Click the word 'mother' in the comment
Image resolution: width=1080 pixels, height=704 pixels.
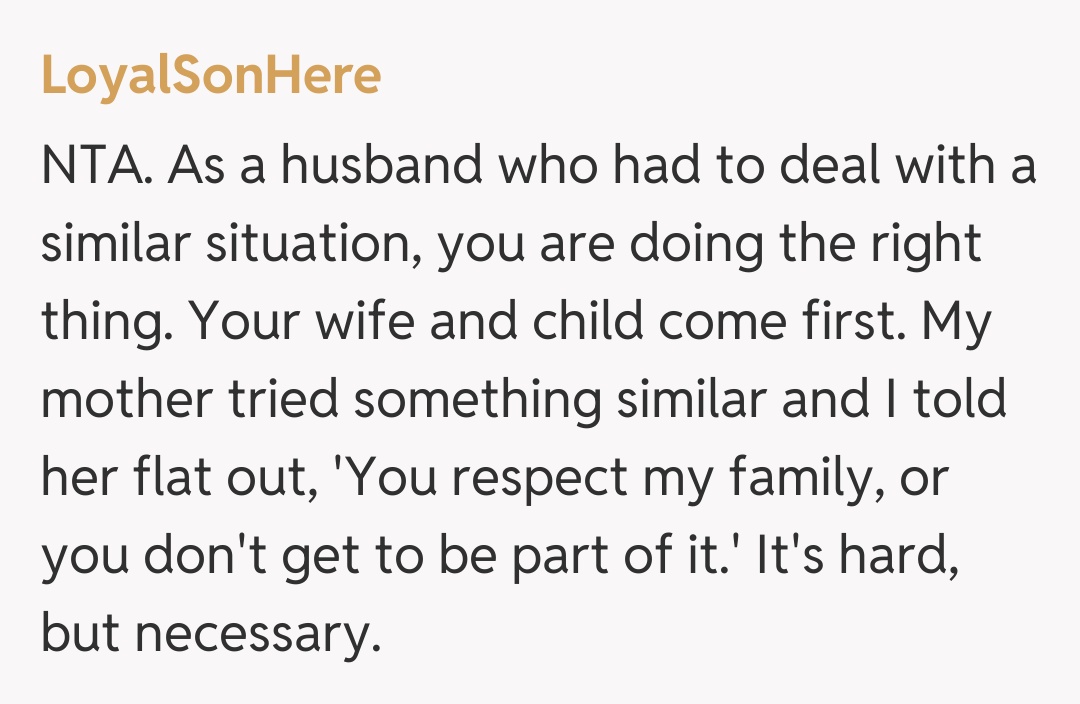click(124, 400)
